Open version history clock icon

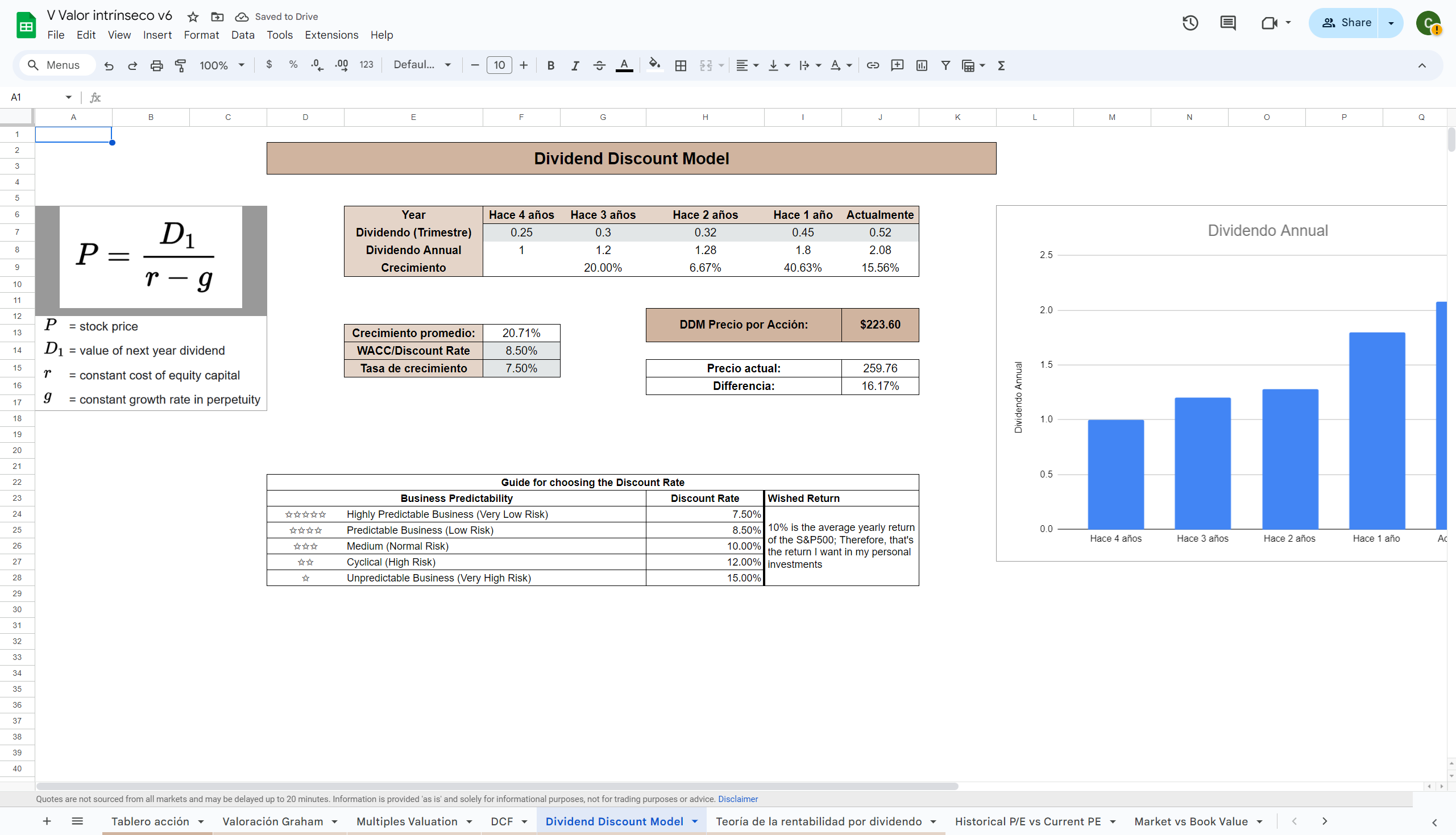click(1190, 23)
